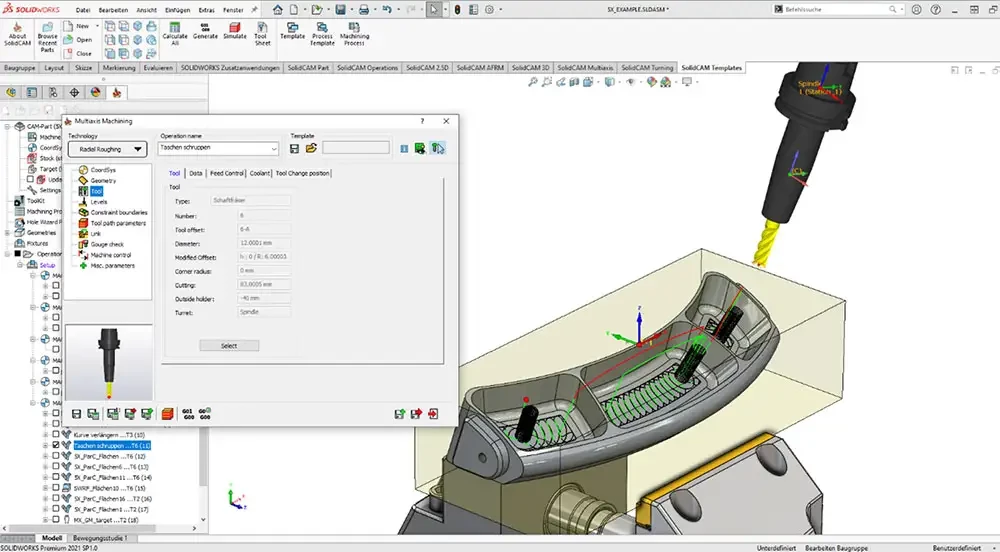Click the Help question mark icon in SolidWorks title bar
Image resolution: width=1000 pixels, height=552 pixels.
click(936, 10)
